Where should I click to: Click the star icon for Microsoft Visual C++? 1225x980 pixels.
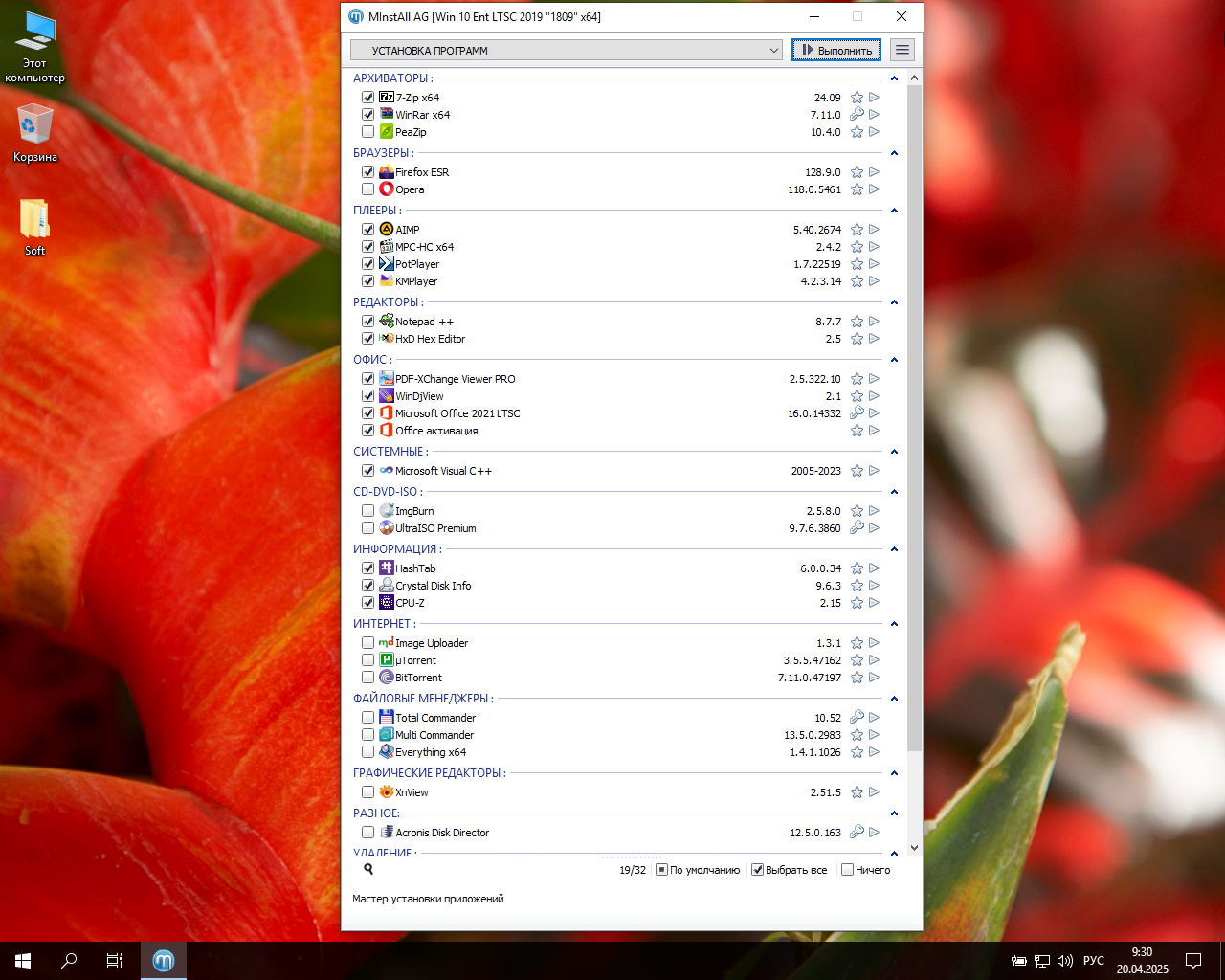pos(857,471)
